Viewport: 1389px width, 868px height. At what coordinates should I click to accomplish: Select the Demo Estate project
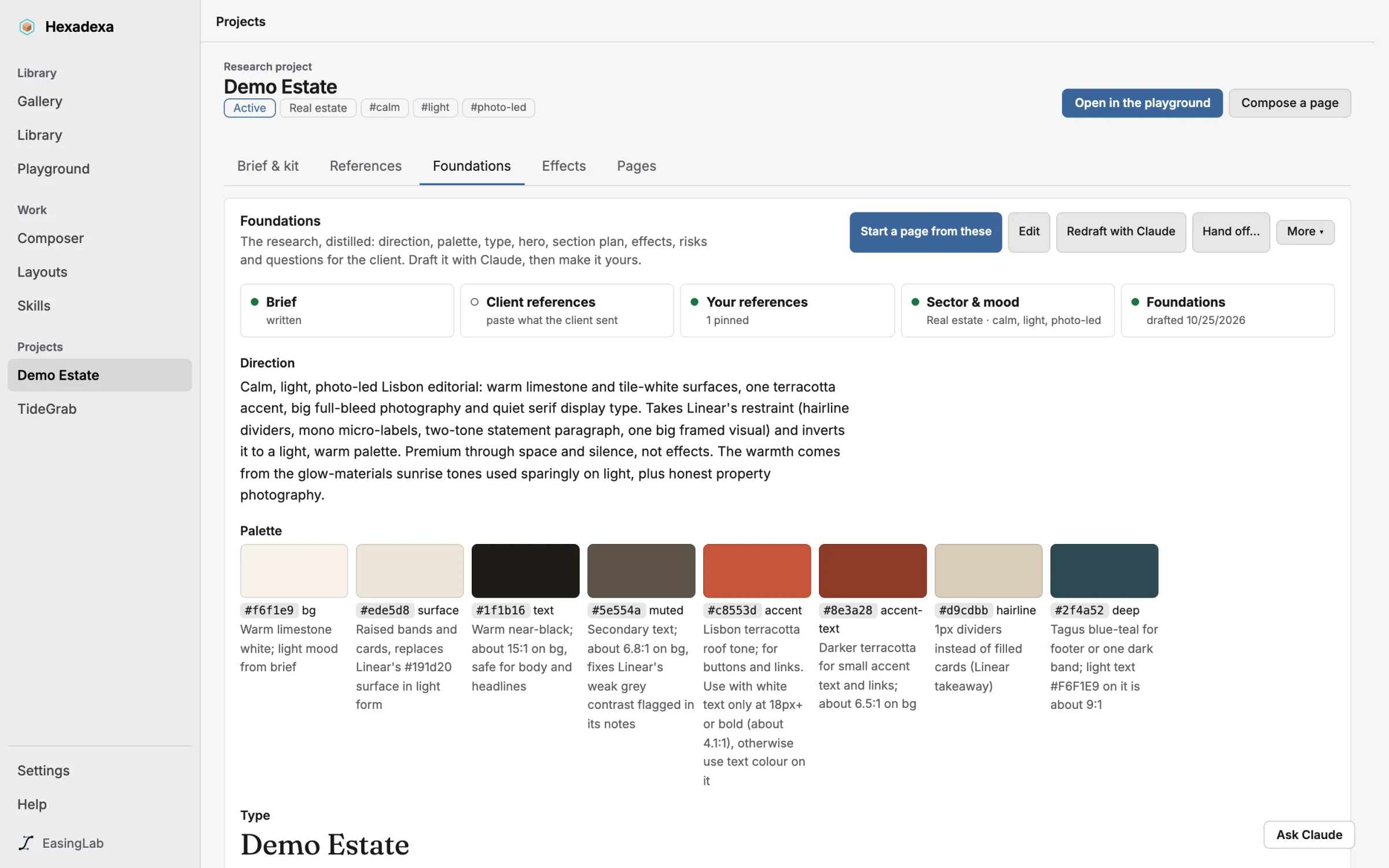coord(100,375)
